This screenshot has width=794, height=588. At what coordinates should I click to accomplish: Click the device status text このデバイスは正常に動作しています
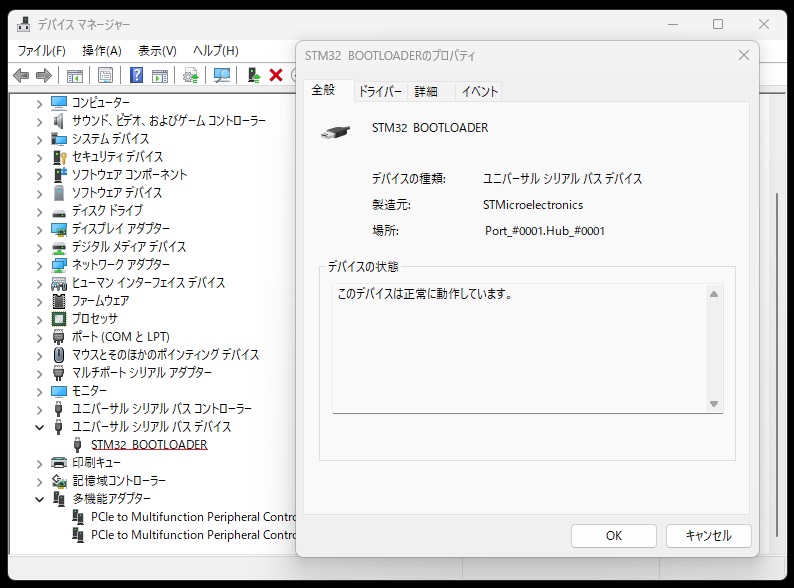pos(425,294)
